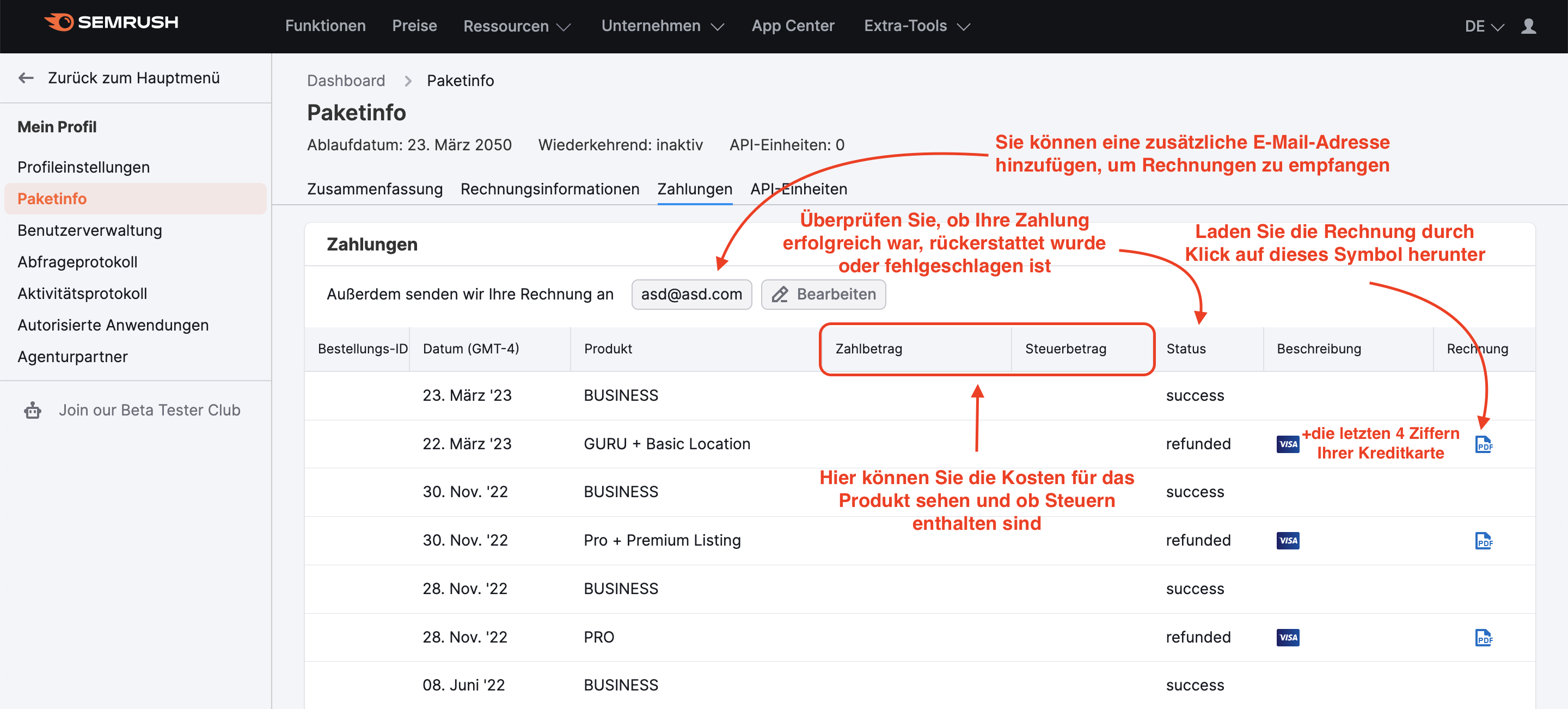This screenshot has height=709, width=1568.
Task: Download PDF invoice for GURU + Basic Location
Action: (1484, 444)
